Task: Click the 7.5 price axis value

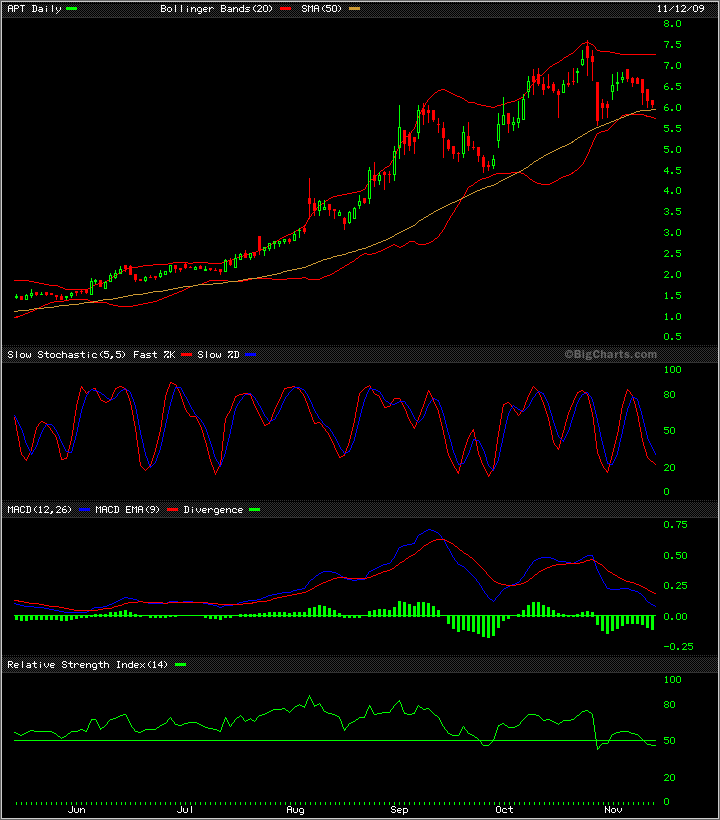Action: coord(672,45)
